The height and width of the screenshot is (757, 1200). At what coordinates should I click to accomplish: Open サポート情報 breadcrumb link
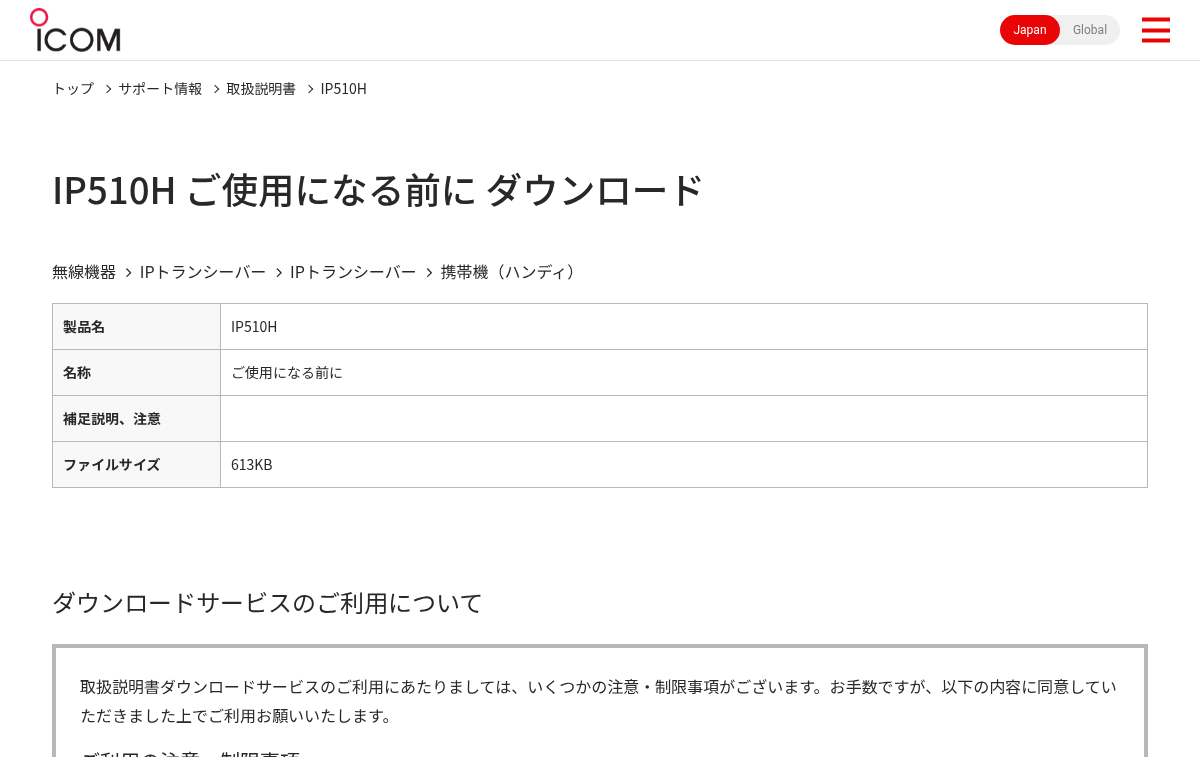point(160,88)
